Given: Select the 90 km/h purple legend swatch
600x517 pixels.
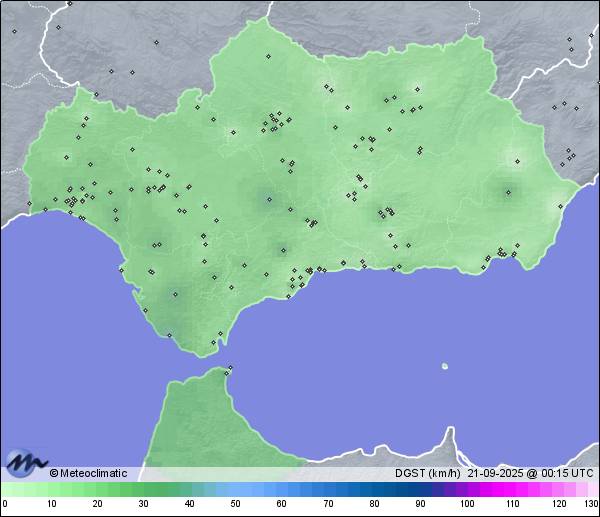Looking at the screenshot, I should (421, 489).
